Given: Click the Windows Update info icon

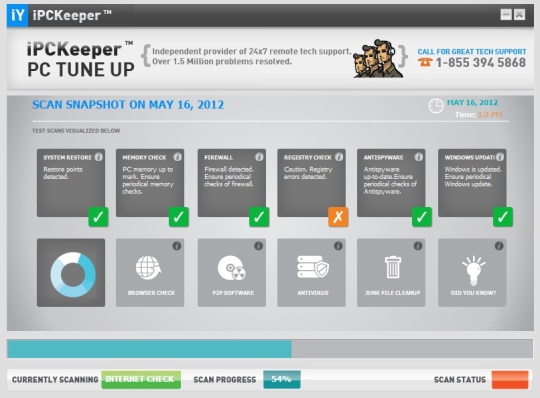Looking at the screenshot, I should (500, 157).
